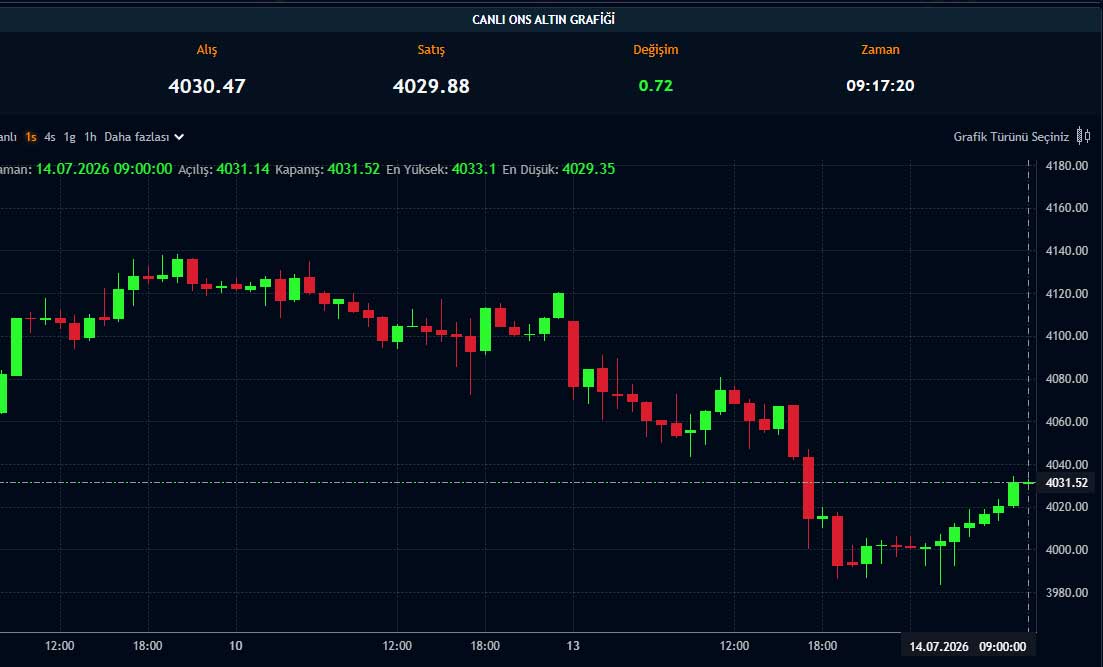Image resolution: width=1103 pixels, height=667 pixels.
Task: Open the chart type candlestick icon
Action: pos(1084,136)
